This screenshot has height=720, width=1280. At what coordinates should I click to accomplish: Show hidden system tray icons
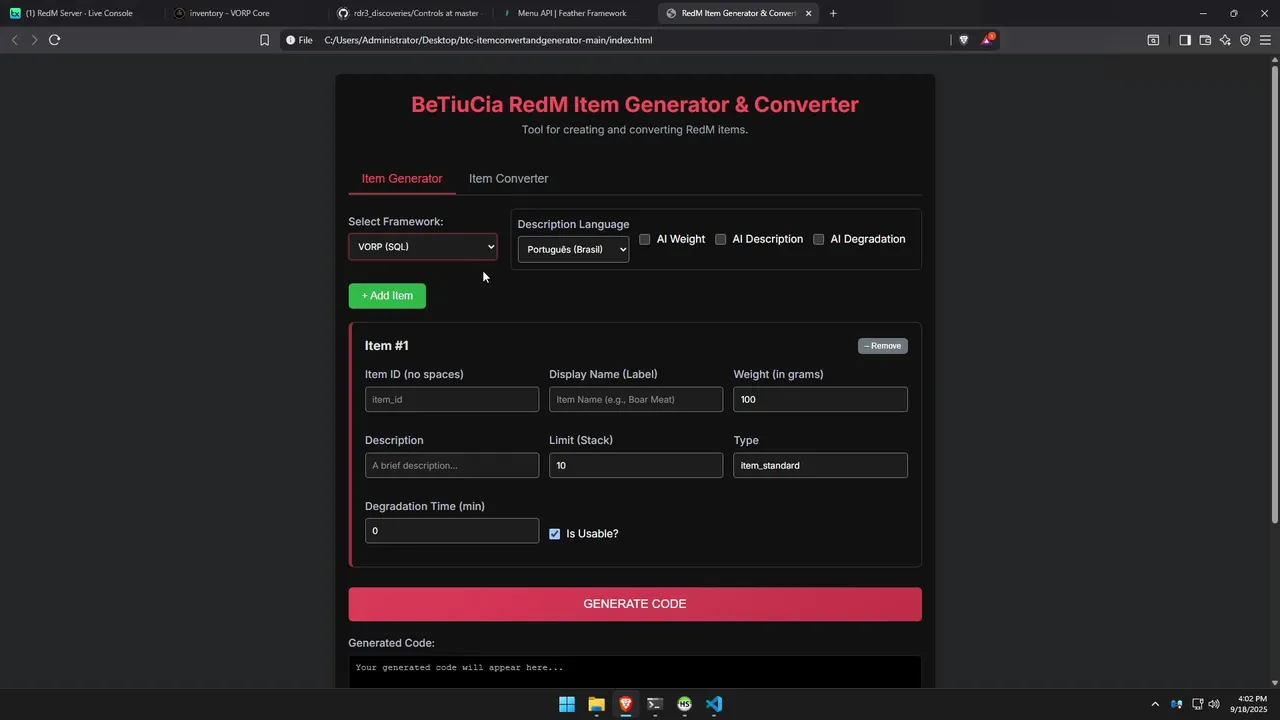pyautogui.click(x=1155, y=704)
